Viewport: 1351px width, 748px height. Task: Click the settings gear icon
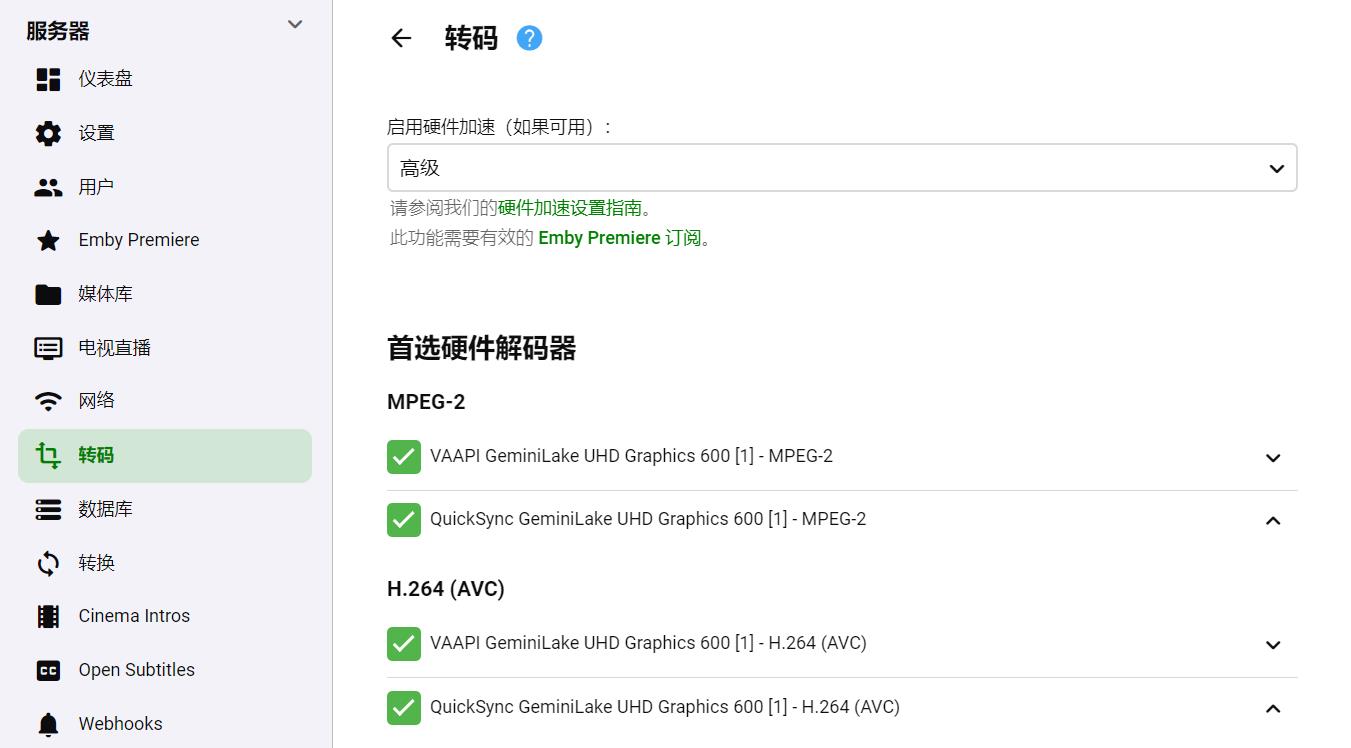[x=48, y=133]
